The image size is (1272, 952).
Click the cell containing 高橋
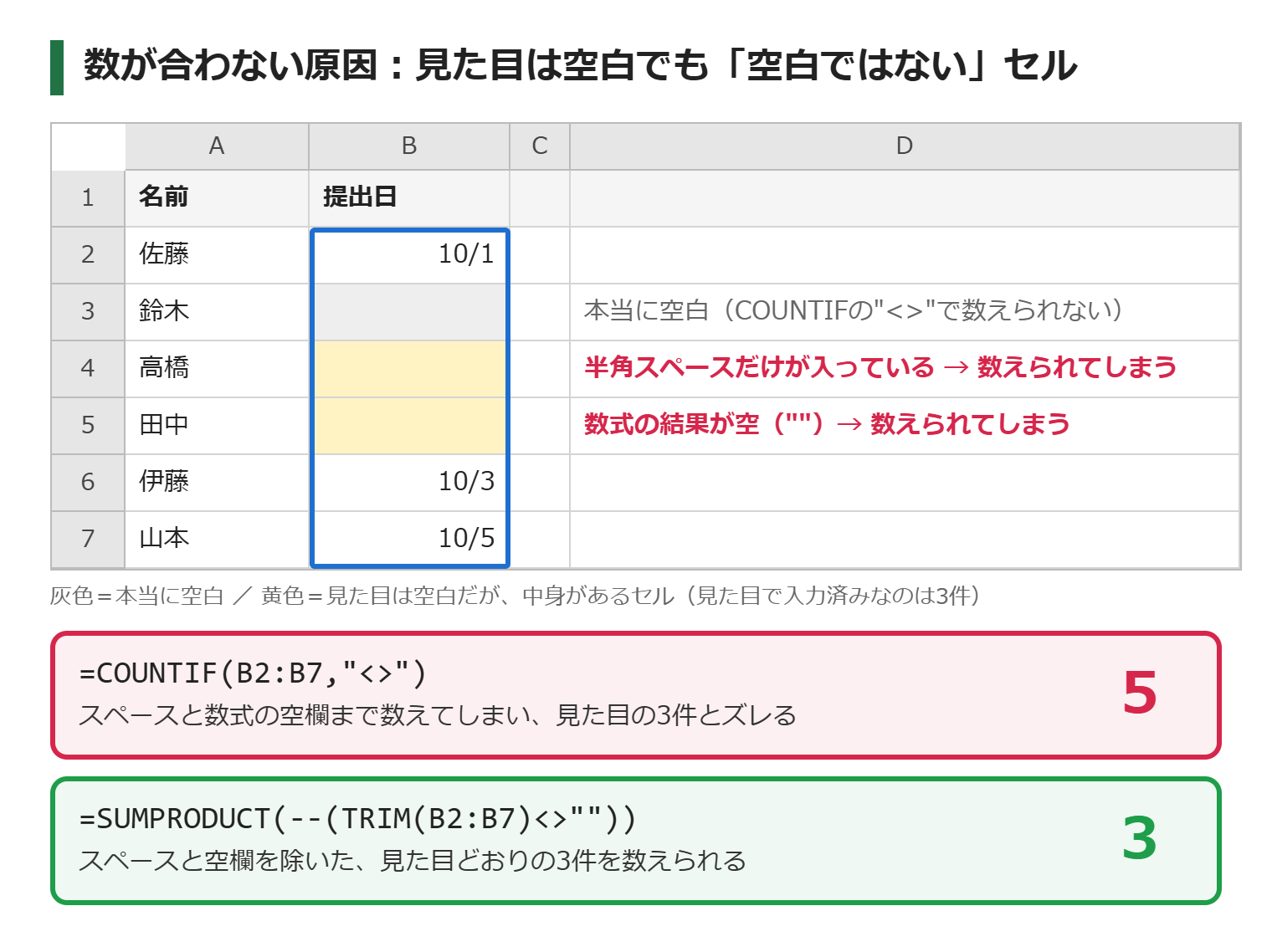pos(217,369)
